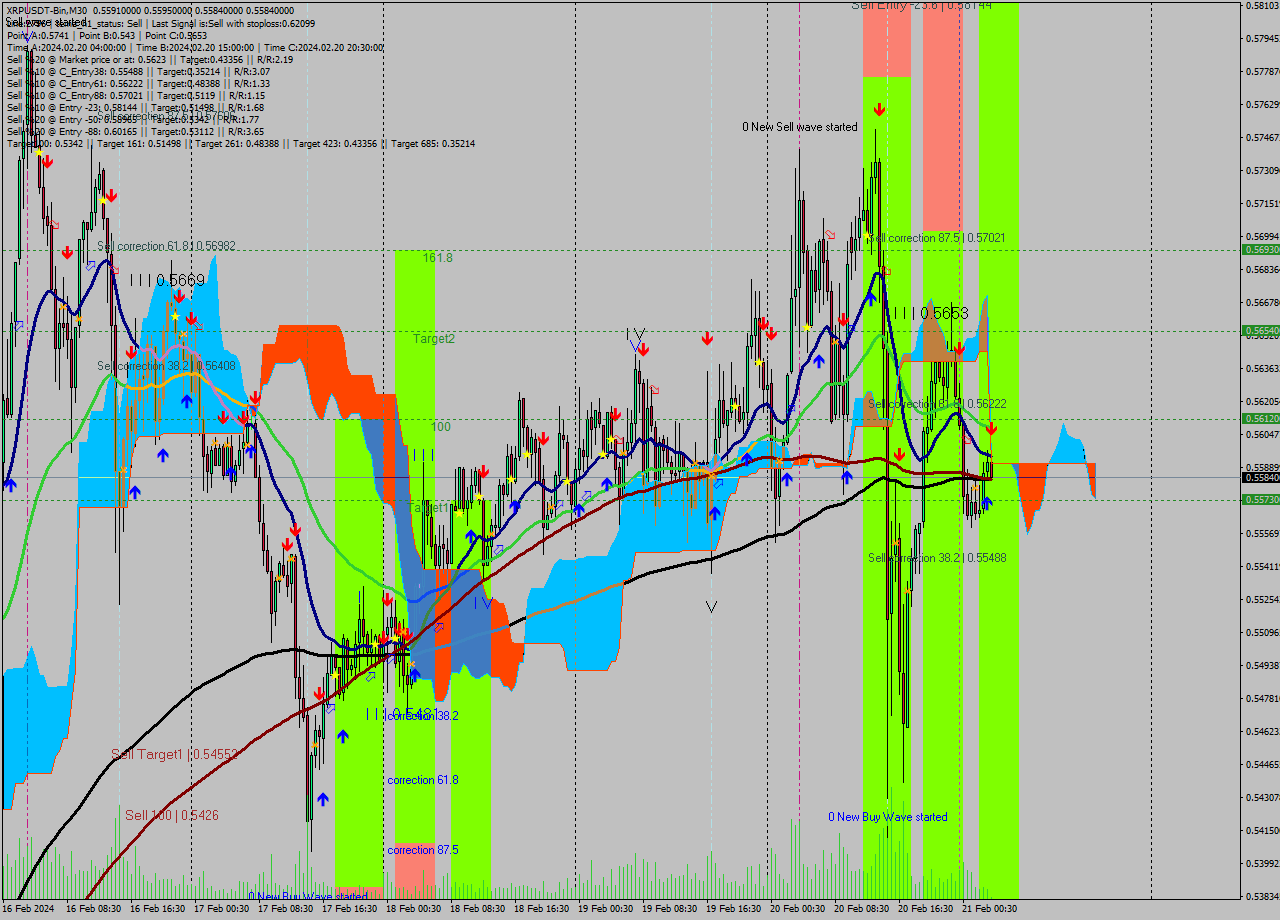Click the 'I I I 0.5653' wave label
The width and height of the screenshot is (1280, 920).
(930, 313)
